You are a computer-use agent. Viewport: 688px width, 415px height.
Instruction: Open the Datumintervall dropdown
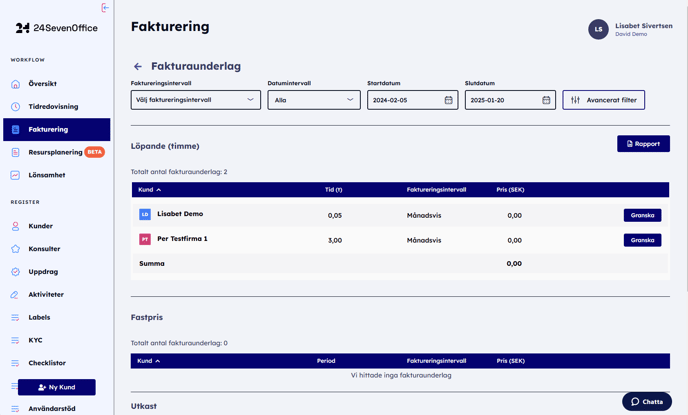pyautogui.click(x=313, y=100)
